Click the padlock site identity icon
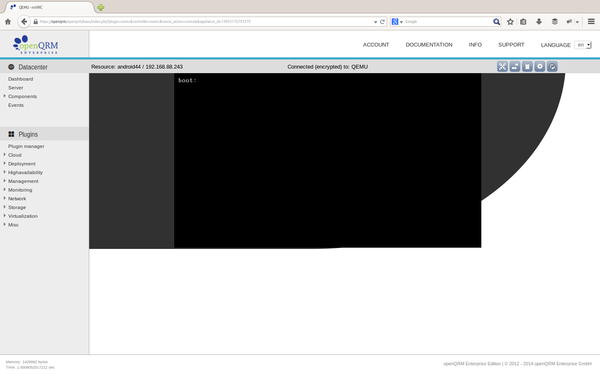The height and width of the screenshot is (374, 600). 36,22
